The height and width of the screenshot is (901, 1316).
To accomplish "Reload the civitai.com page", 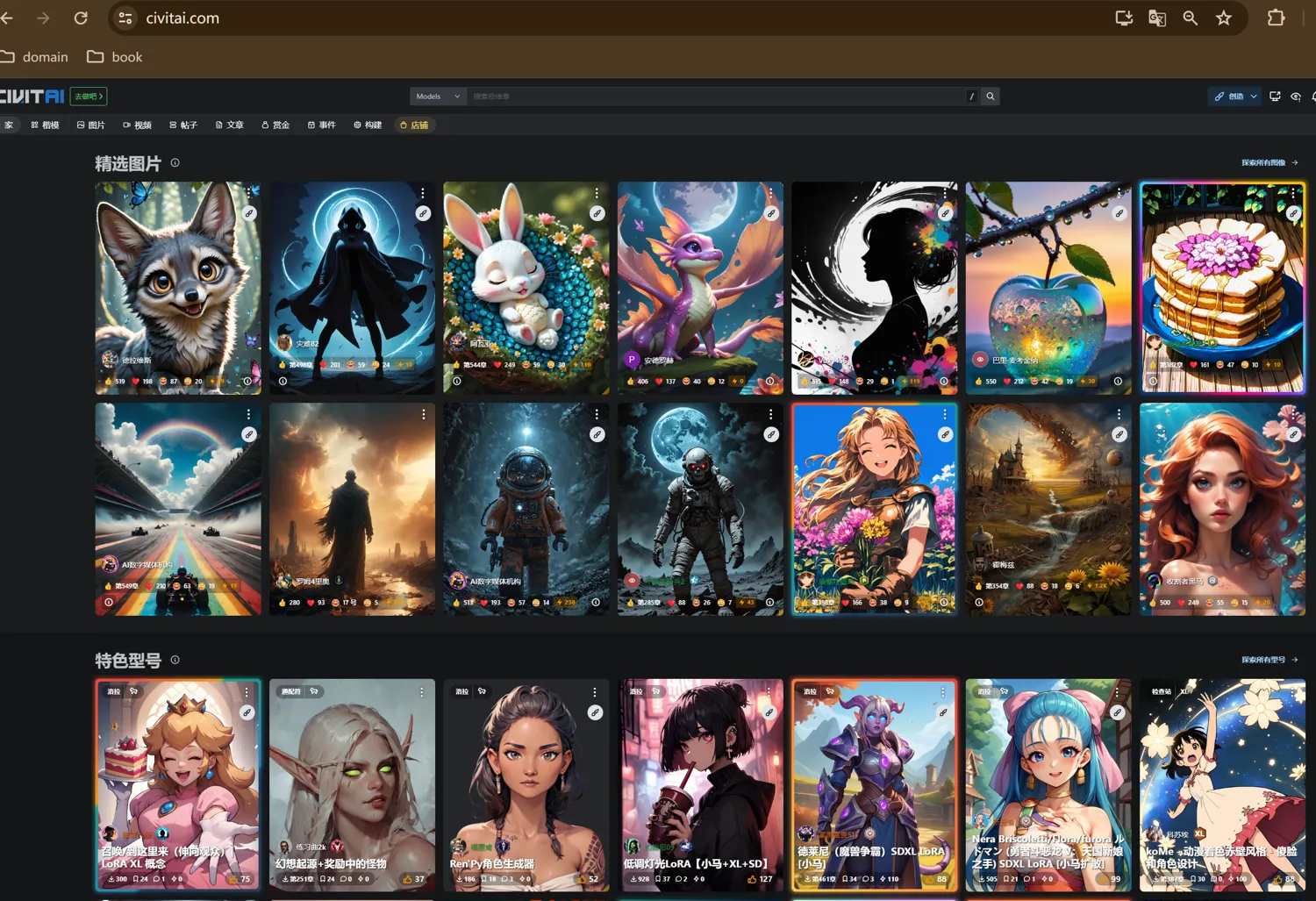I will [81, 18].
